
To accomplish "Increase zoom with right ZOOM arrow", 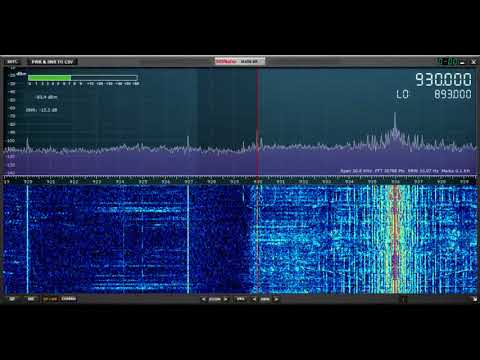I will (226, 299).
